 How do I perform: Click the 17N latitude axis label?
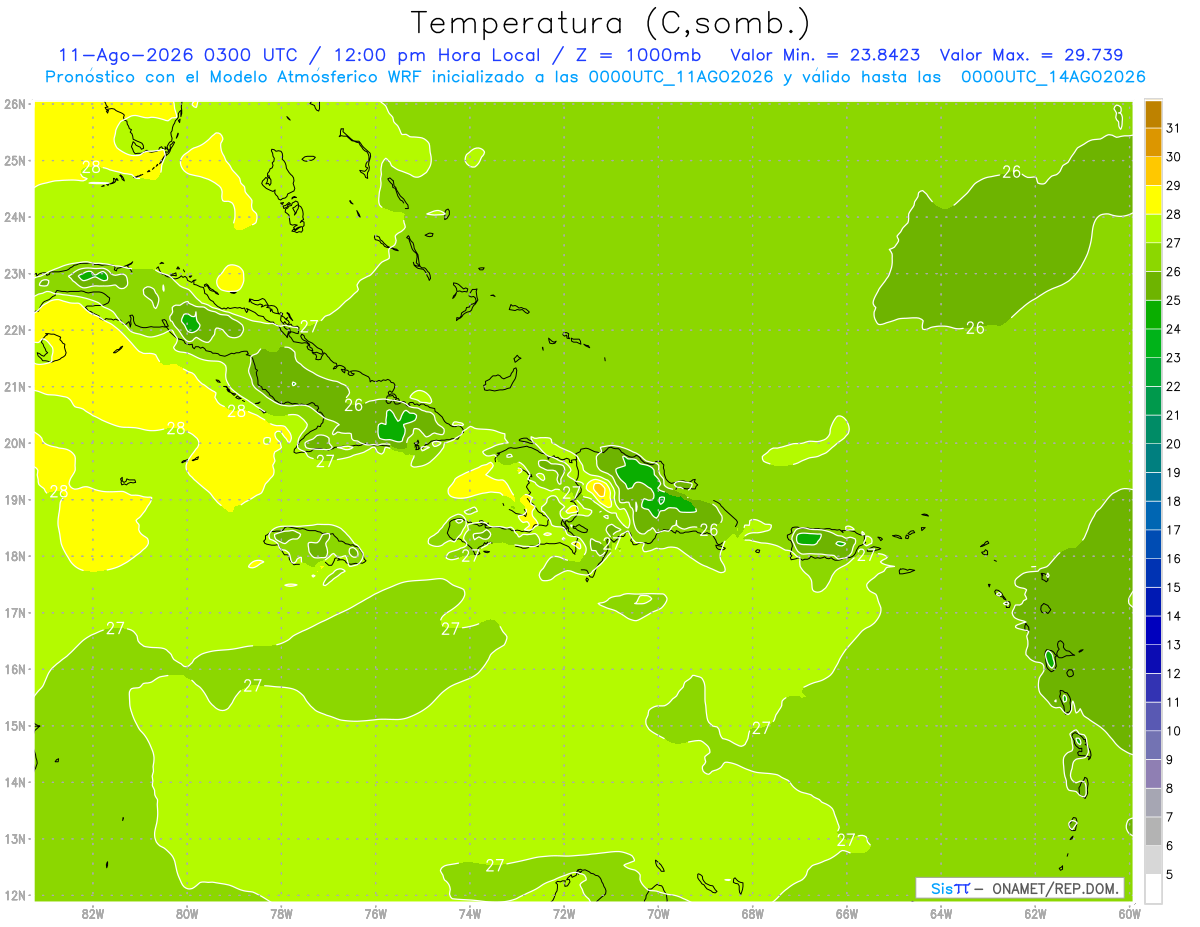(15, 612)
